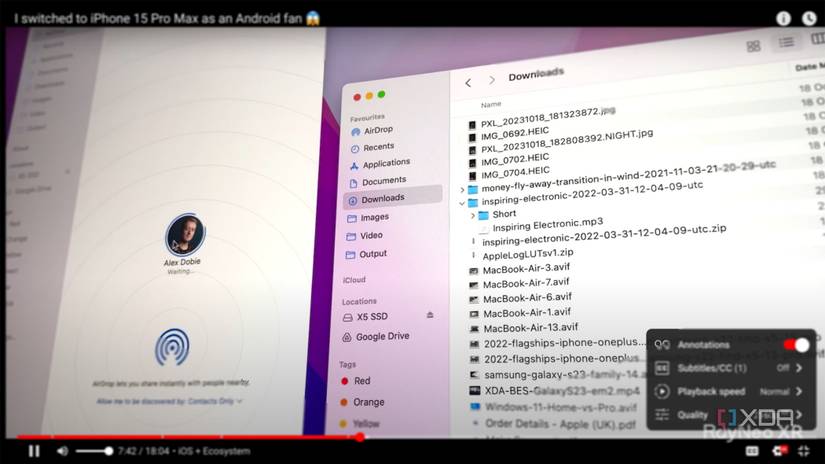Turn off the Annotations toggle
825x464 pixels.
796,345
